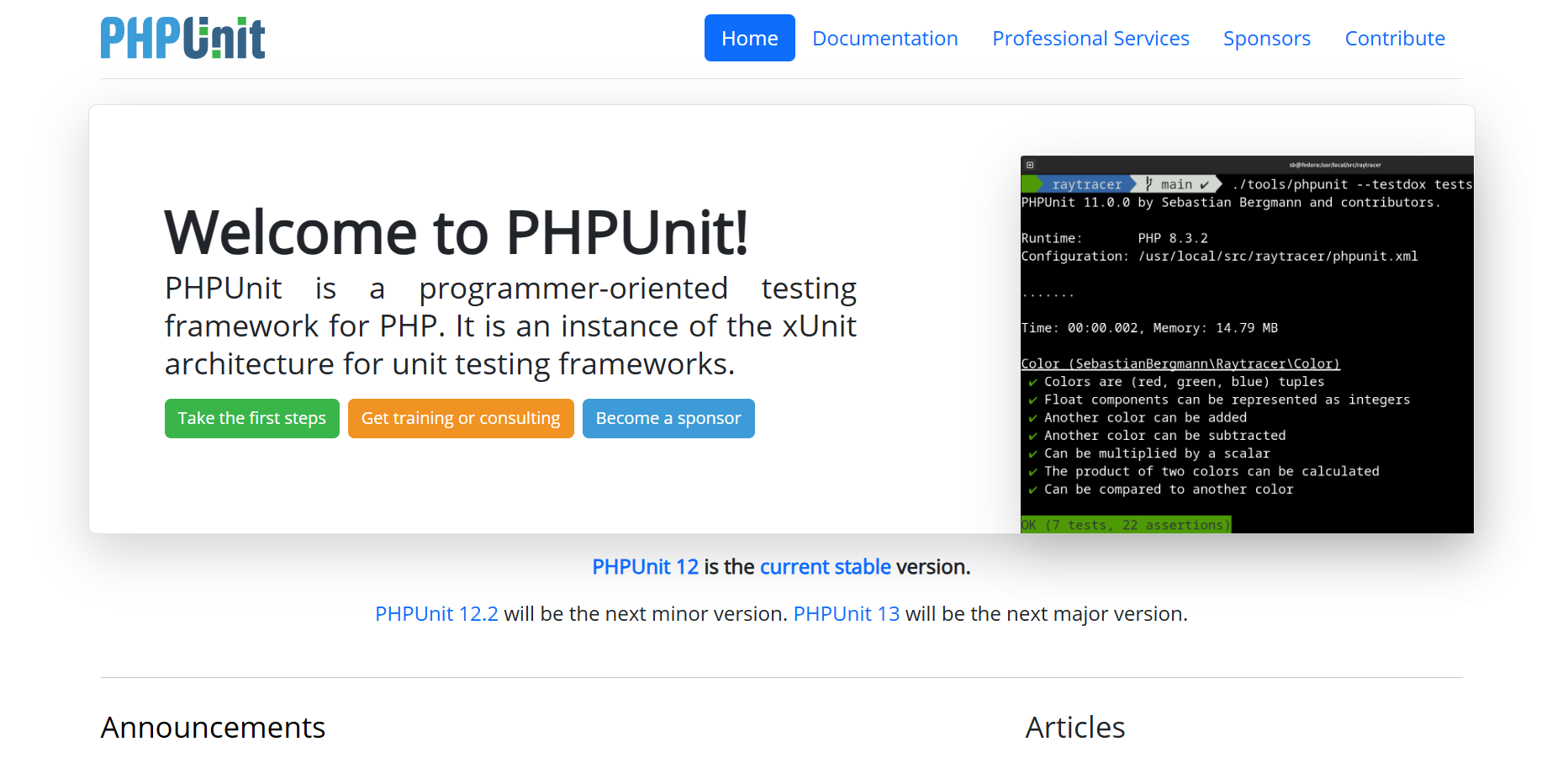The height and width of the screenshot is (763, 1568).
Task: Go to the Documentation page
Action: tap(884, 38)
